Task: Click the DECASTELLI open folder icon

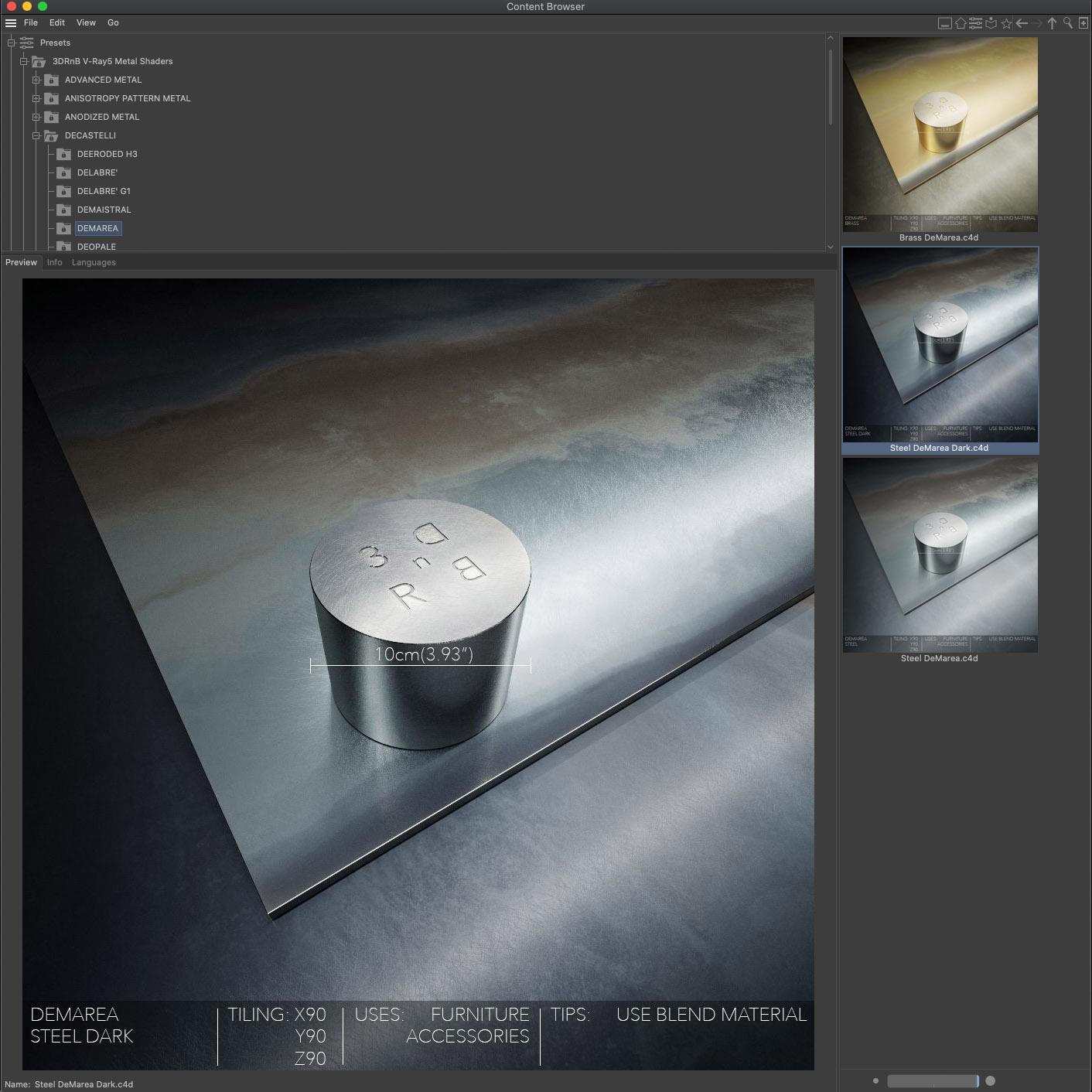Action: tap(51, 135)
